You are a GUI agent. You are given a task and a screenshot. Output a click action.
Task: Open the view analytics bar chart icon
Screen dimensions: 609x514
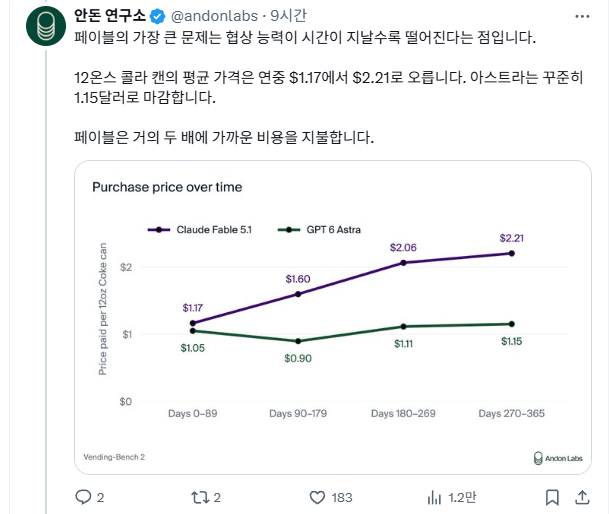(434, 497)
